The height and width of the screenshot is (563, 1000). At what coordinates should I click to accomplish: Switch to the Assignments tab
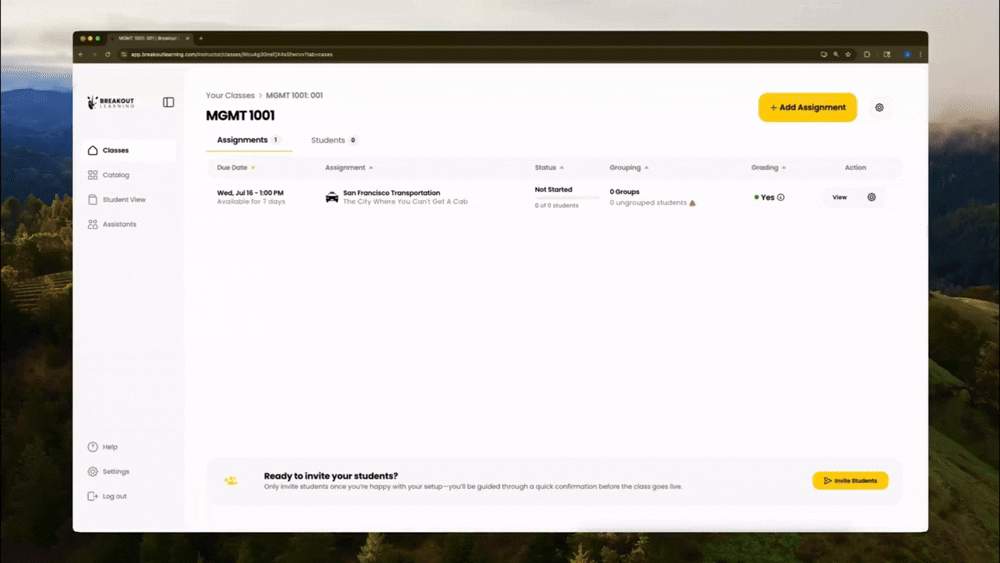click(249, 140)
